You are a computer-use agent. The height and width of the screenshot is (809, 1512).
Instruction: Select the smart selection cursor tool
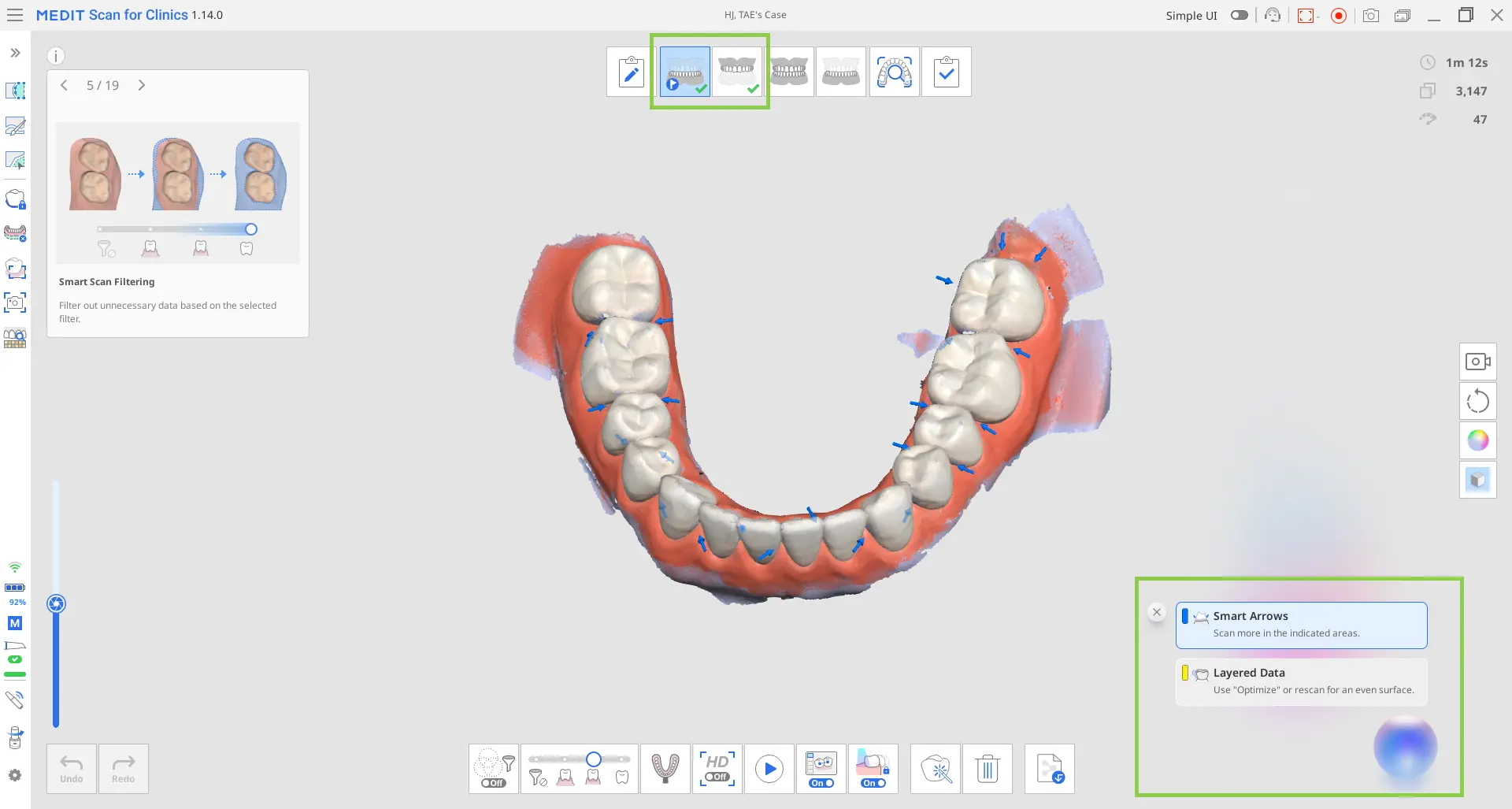click(x=15, y=161)
